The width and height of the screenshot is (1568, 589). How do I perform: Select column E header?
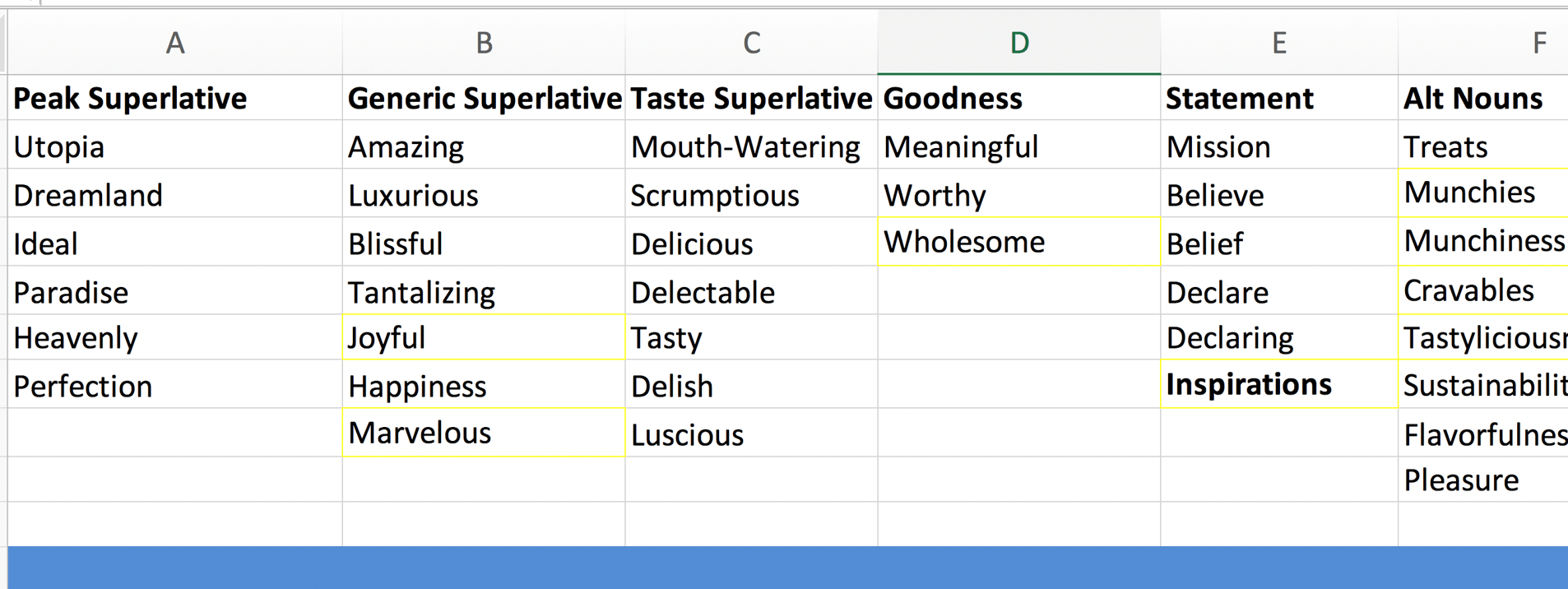point(1279,42)
